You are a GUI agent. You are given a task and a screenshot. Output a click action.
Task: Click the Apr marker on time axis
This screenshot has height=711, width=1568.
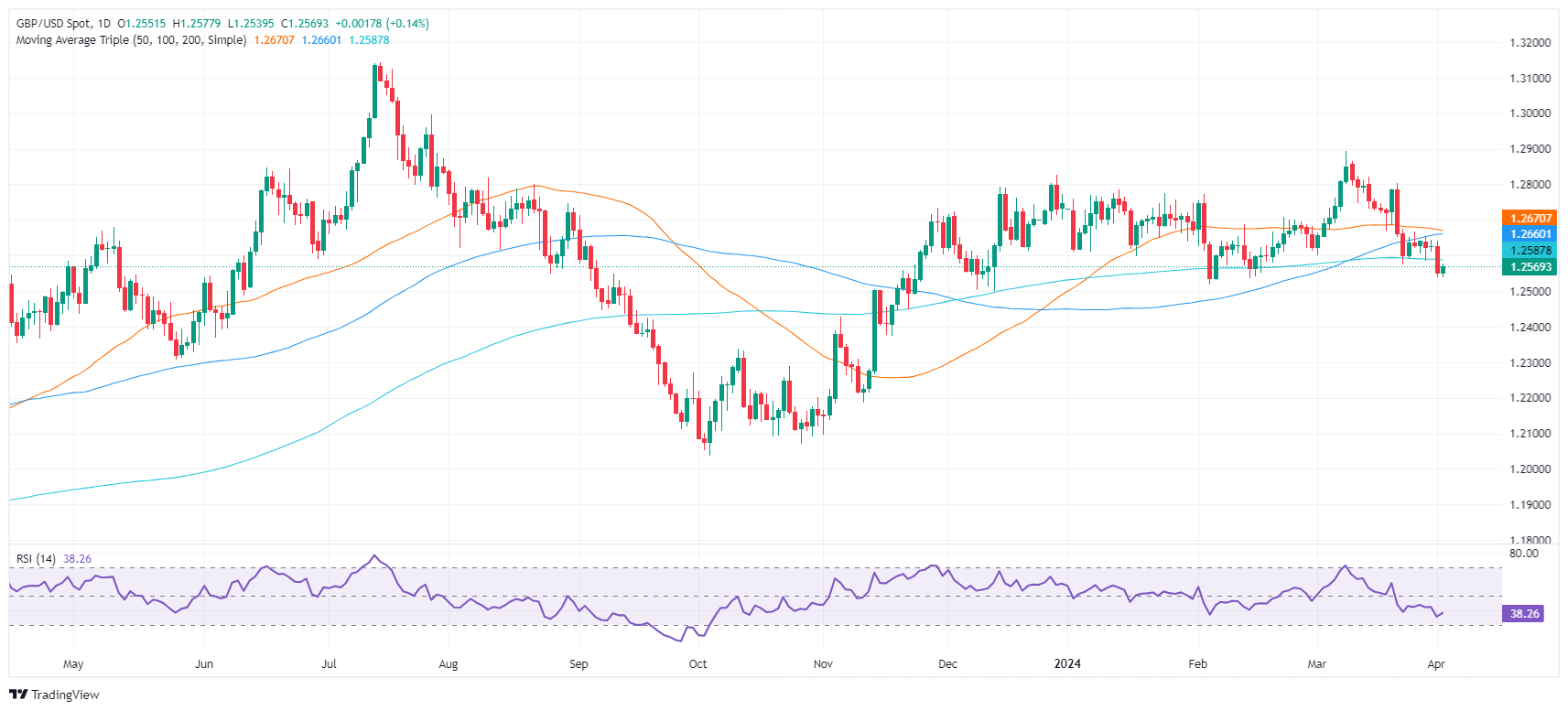click(x=1435, y=664)
